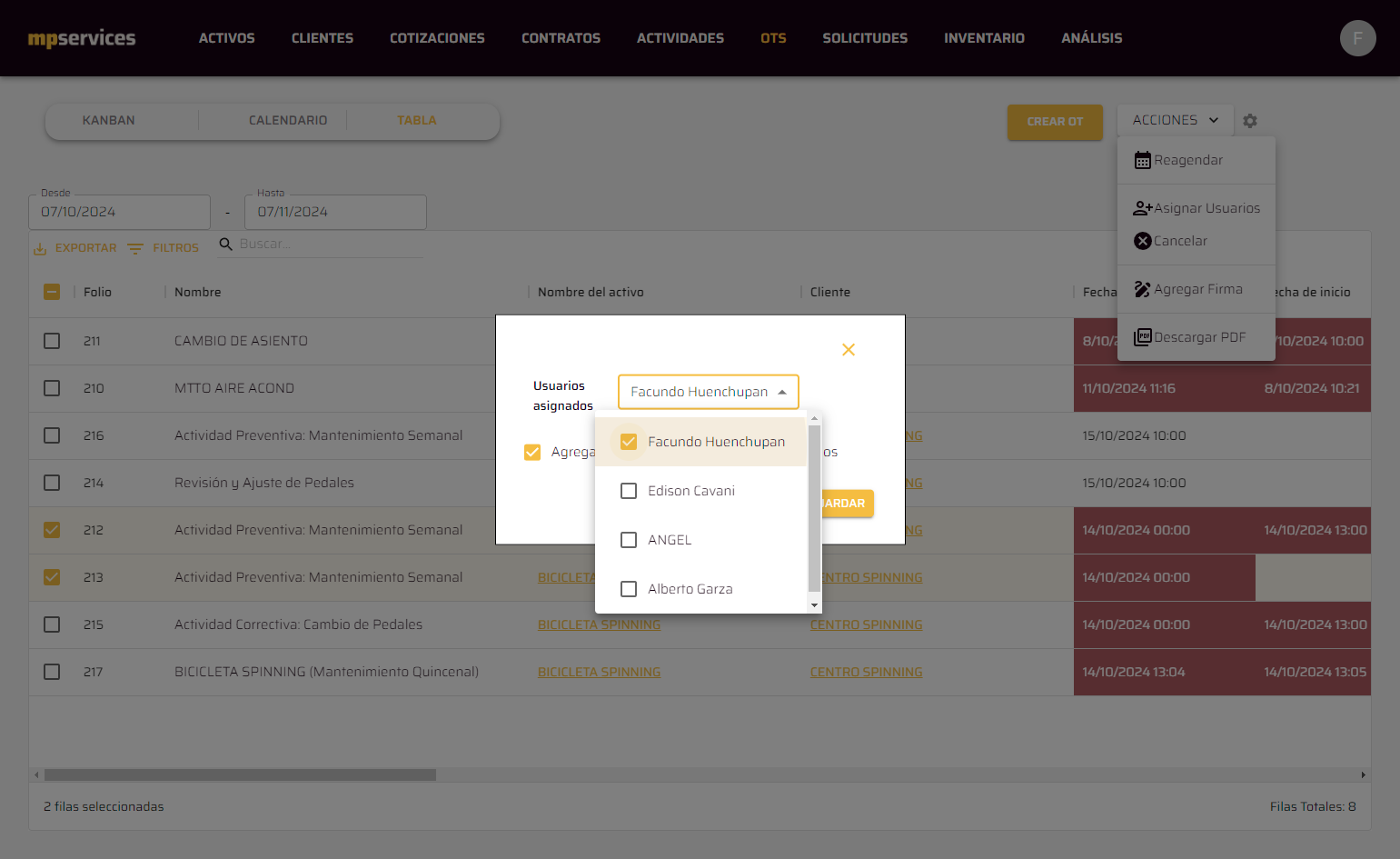Viewport: 1400px width, 859px height.
Task: Click the CREAR OT button
Action: coord(1055,122)
